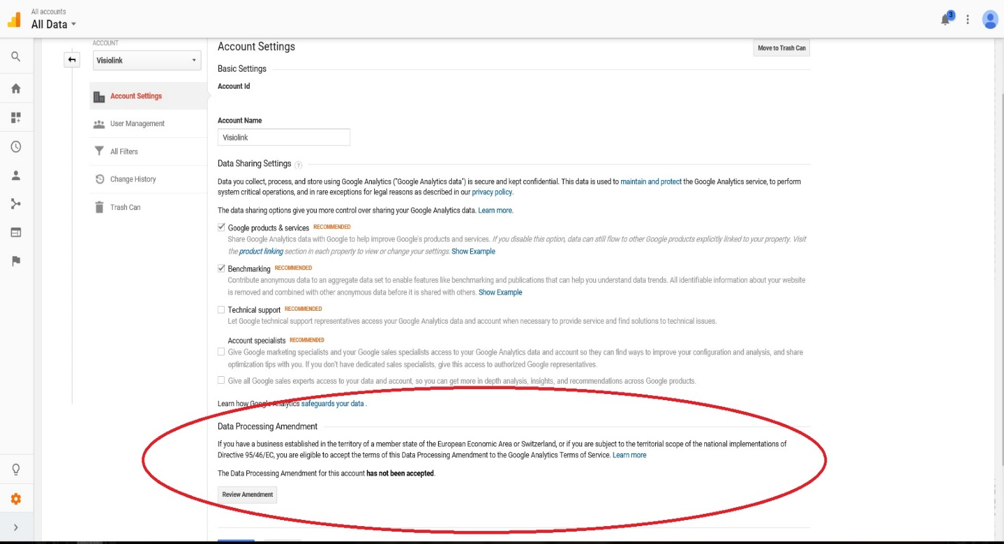The image size is (1004, 544).
Task: Click the Trash Can bin icon
Action: tap(99, 207)
